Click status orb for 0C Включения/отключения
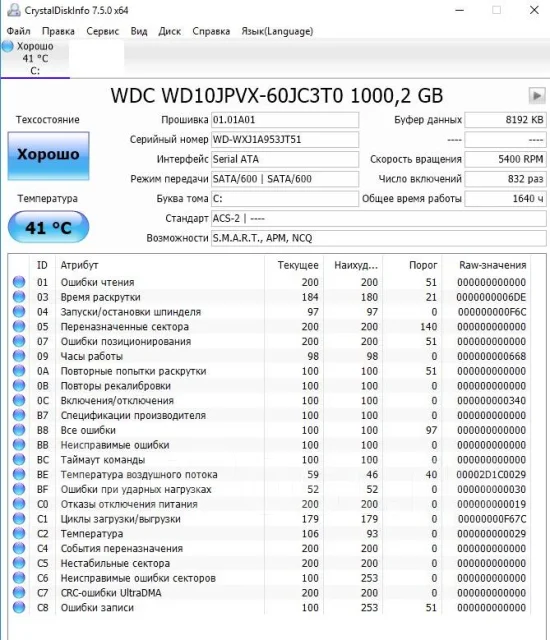The width and height of the screenshot is (550, 640). (x=19, y=400)
